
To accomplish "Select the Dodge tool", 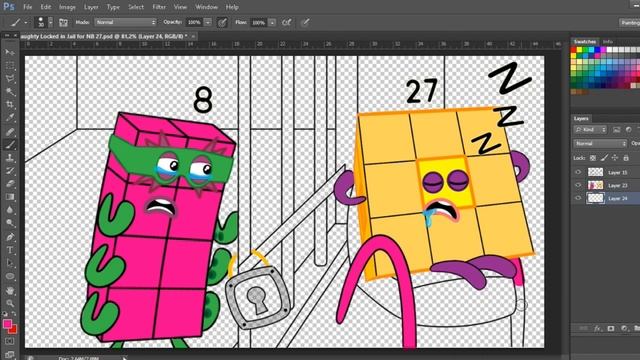I will pos(10,223).
